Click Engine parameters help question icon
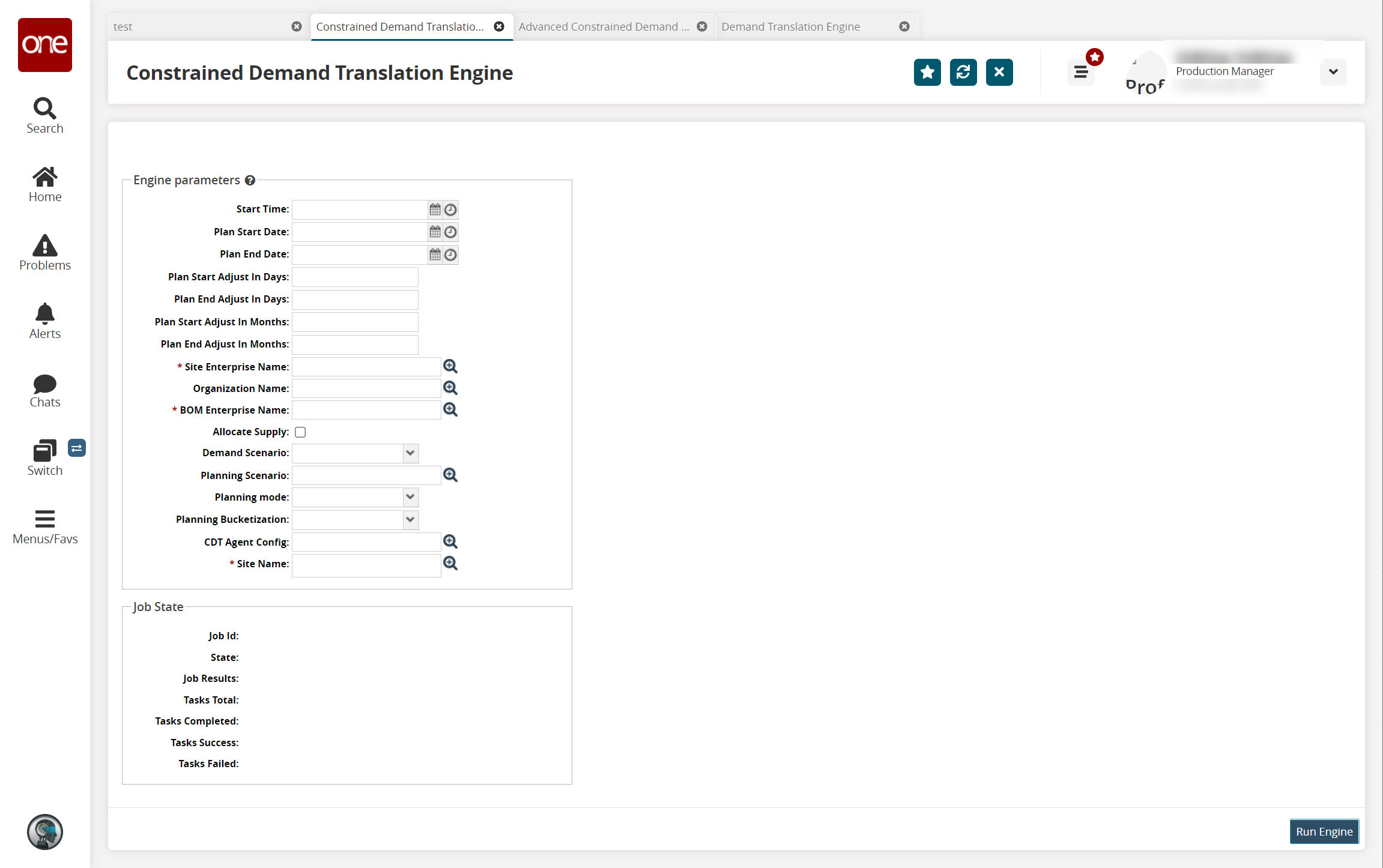1383x868 pixels. click(x=250, y=180)
